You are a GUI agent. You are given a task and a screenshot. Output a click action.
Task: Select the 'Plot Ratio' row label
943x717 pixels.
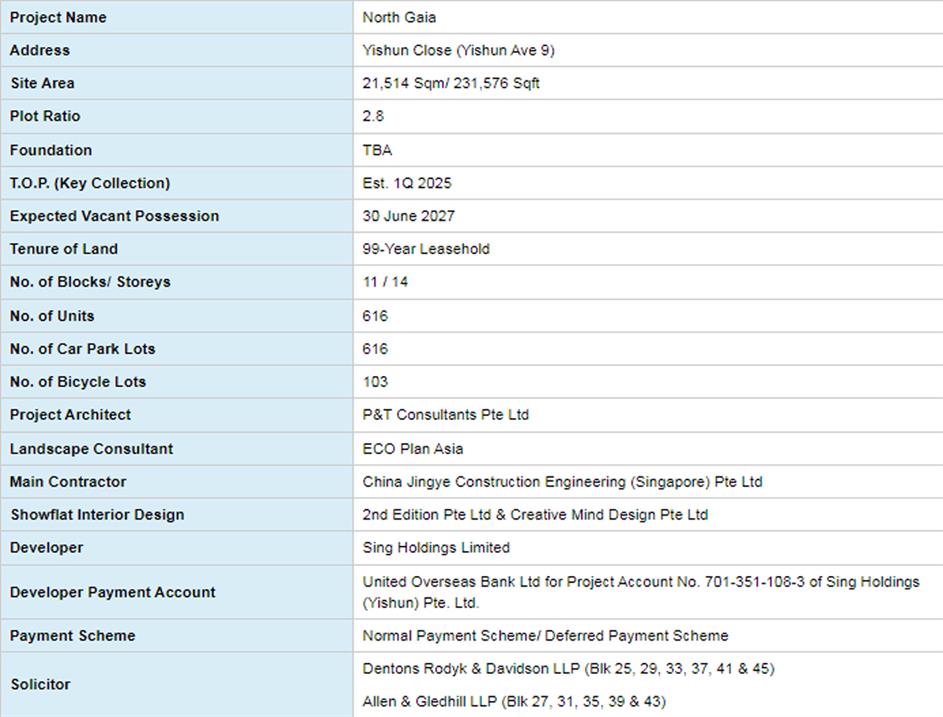tap(45, 116)
